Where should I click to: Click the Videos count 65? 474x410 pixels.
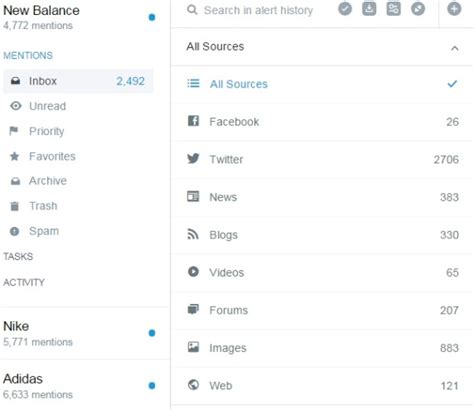pos(452,272)
